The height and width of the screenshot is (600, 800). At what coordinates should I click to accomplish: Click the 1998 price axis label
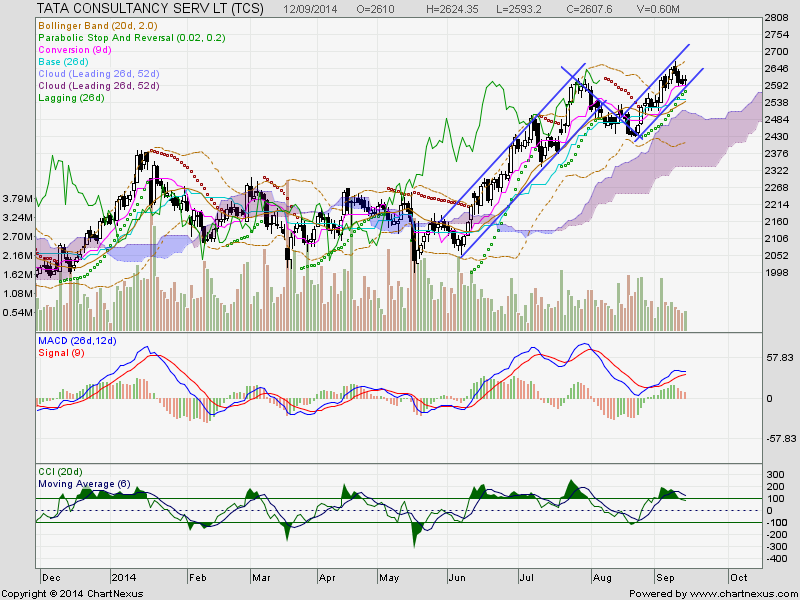(x=777, y=273)
